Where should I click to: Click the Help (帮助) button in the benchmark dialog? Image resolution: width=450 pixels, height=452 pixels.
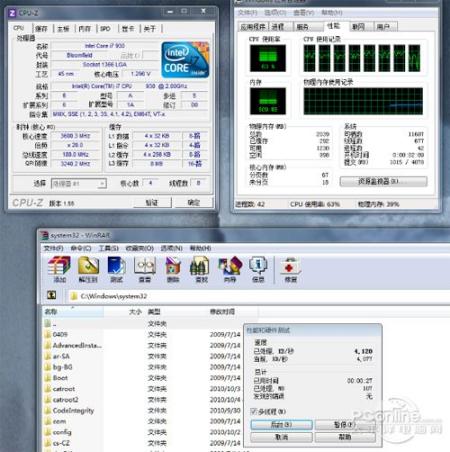click(345, 437)
